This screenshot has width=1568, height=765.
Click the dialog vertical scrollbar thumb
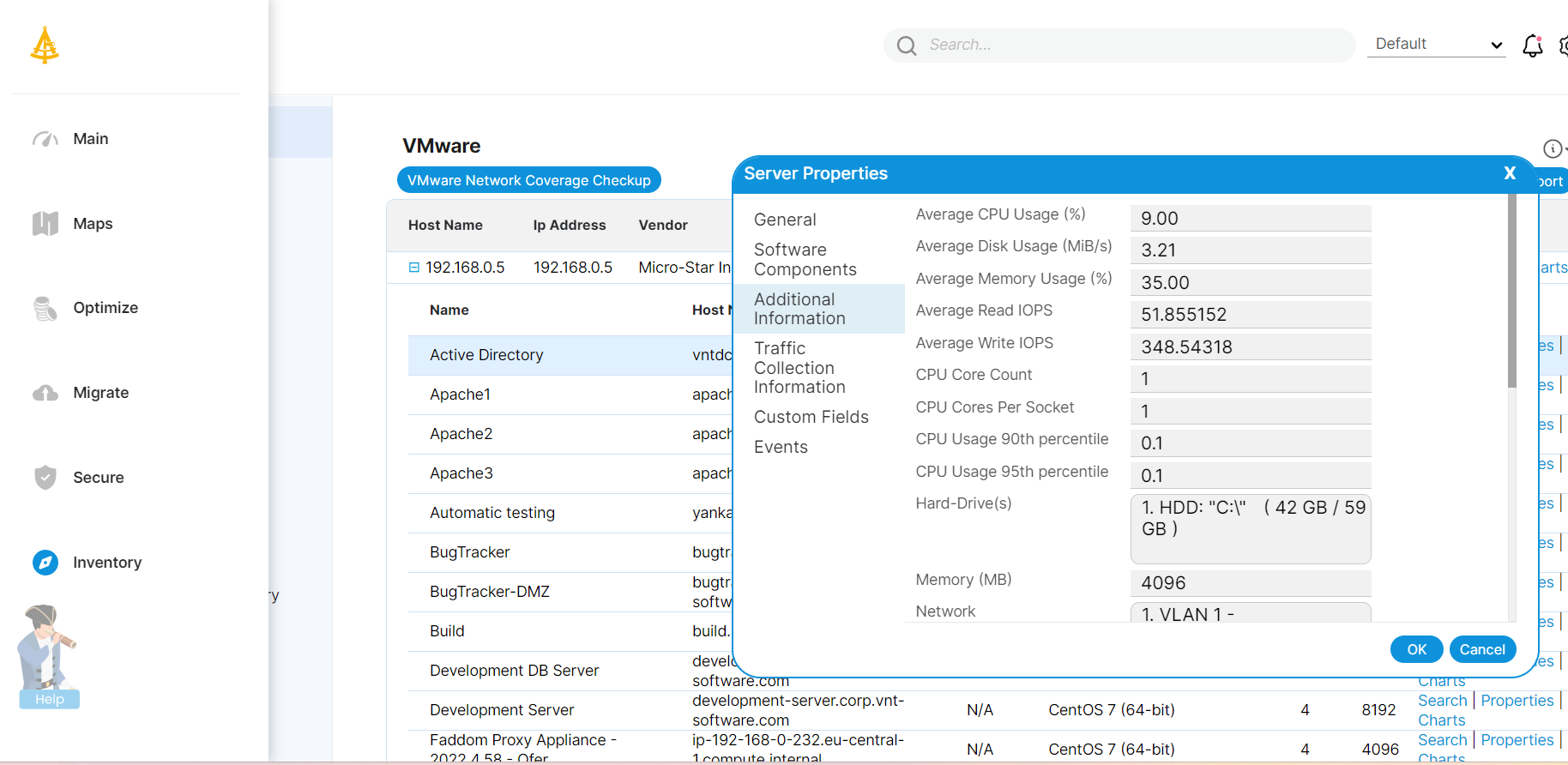pos(1511,291)
